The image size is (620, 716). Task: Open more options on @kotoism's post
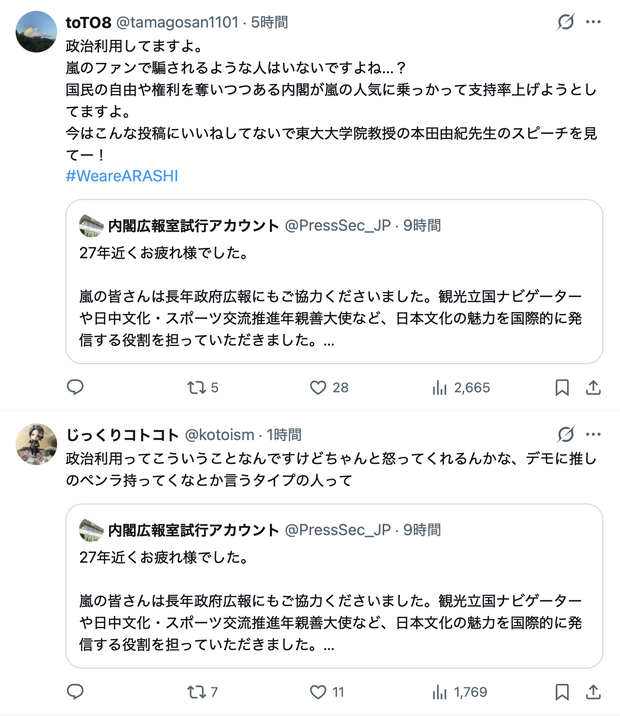(593, 434)
